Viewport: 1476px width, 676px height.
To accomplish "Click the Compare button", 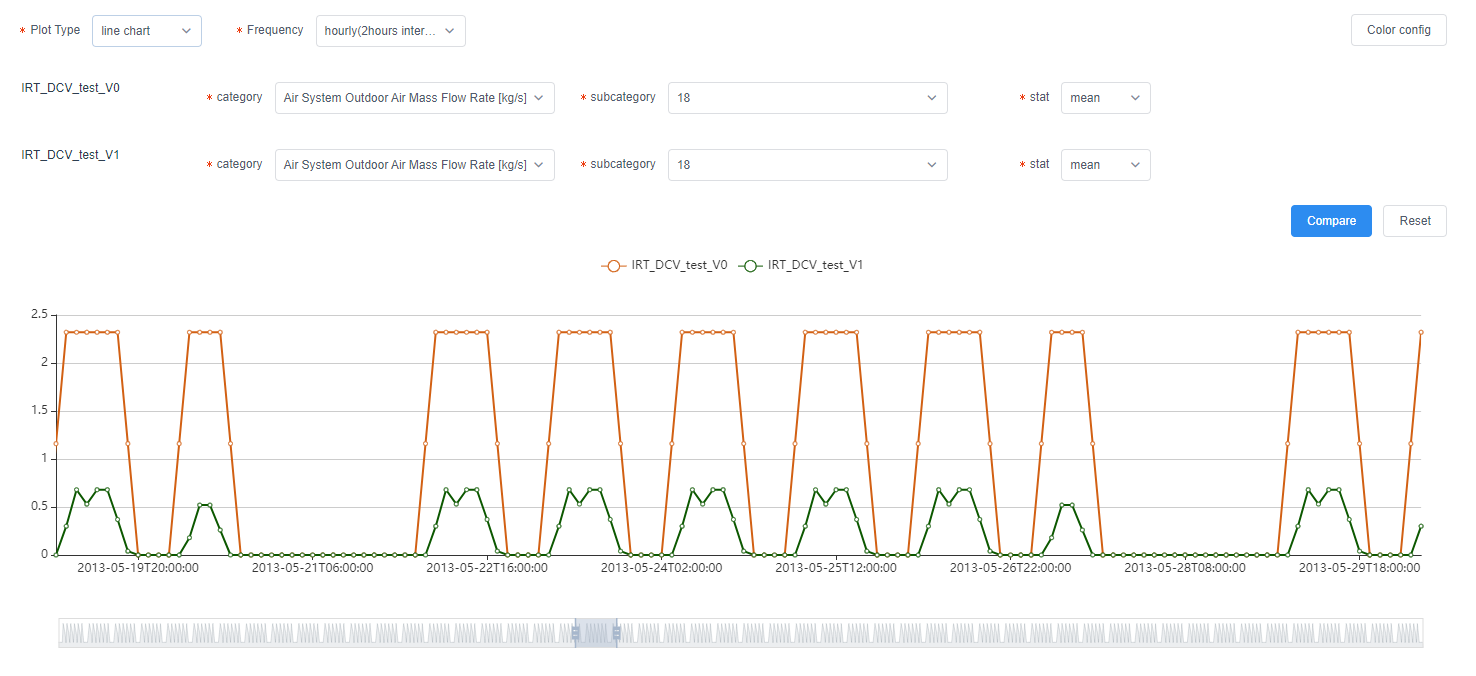I will tap(1332, 221).
